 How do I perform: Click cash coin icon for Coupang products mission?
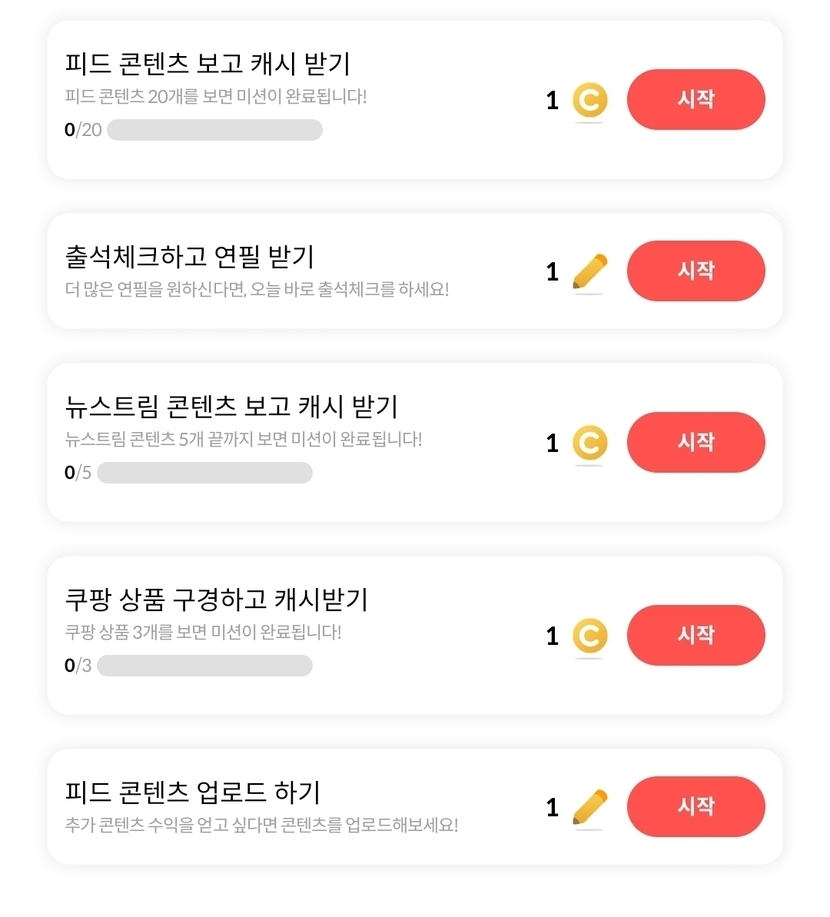[590, 636]
